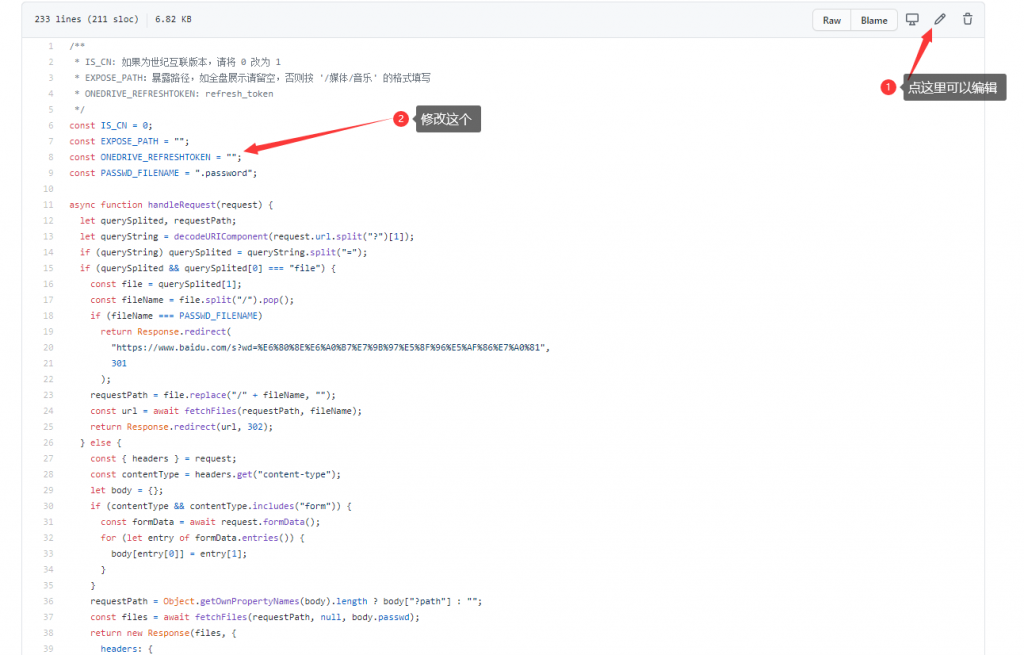This screenshot has width=1024, height=655.
Task: Click the '6.82 KB' file size text
Action: pyautogui.click(x=173, y=20)
